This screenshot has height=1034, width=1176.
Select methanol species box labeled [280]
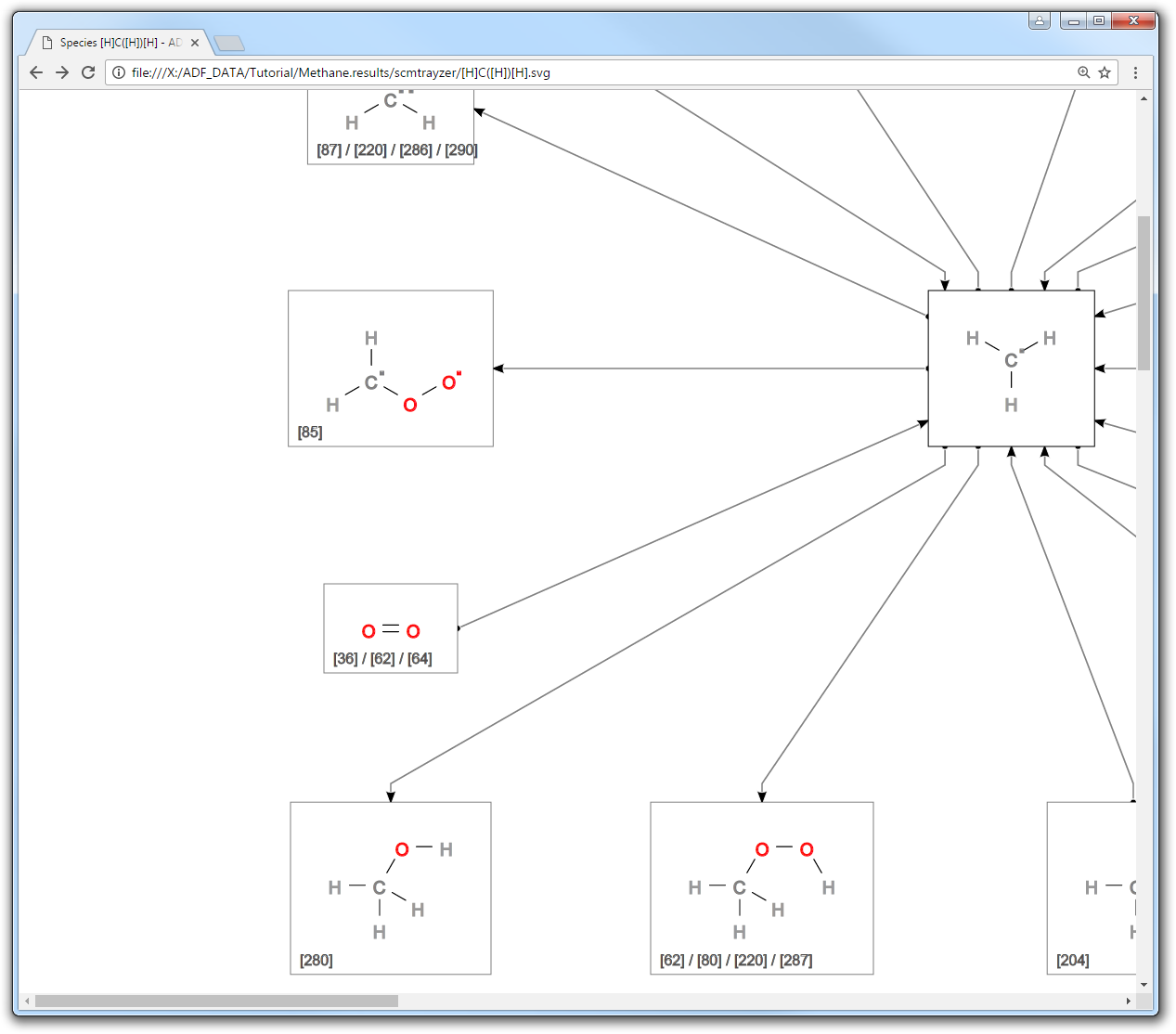(x=391, y=888)
